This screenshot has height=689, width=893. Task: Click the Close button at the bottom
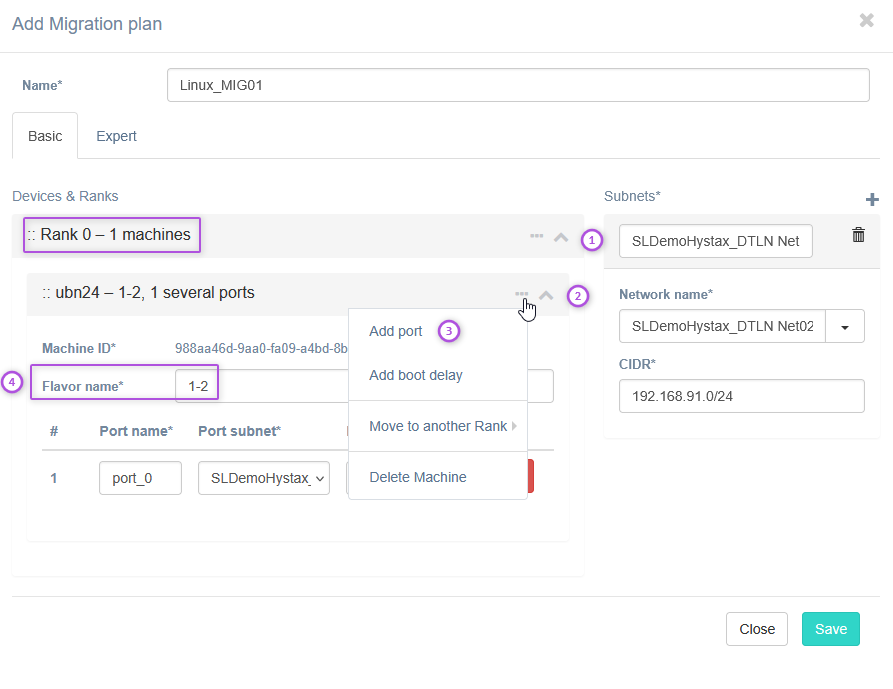[757, 629]
